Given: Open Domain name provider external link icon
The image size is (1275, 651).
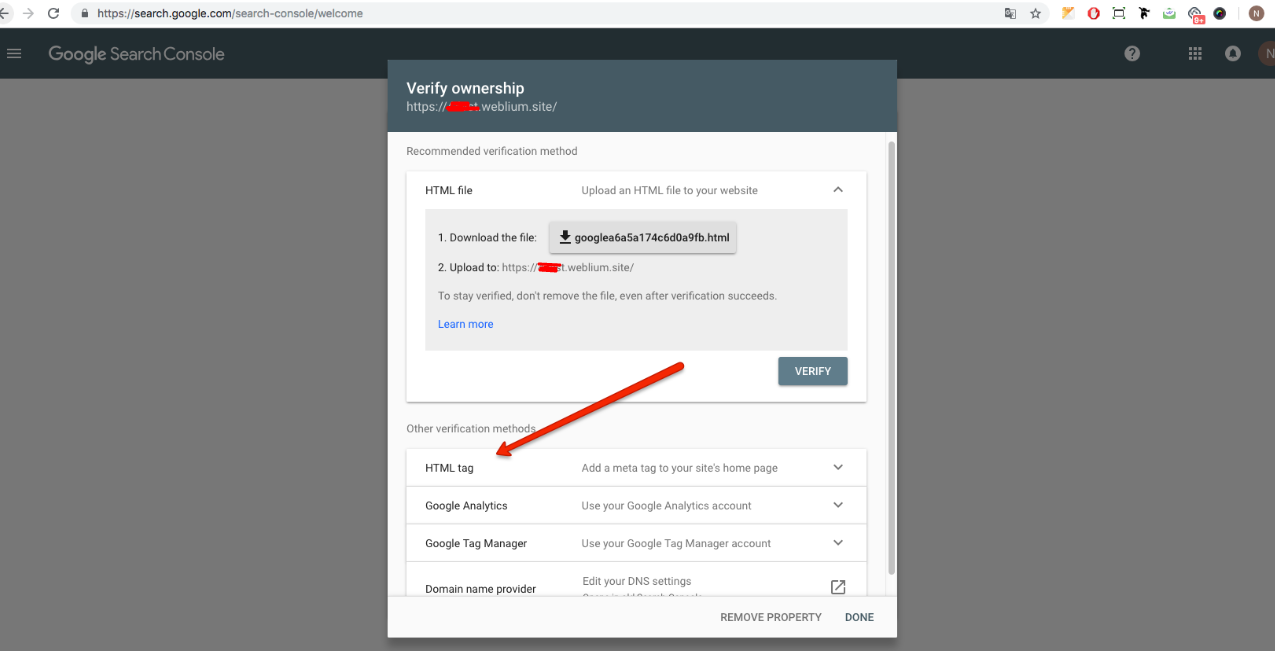Looking at the screenshot, I should point(838,587).
